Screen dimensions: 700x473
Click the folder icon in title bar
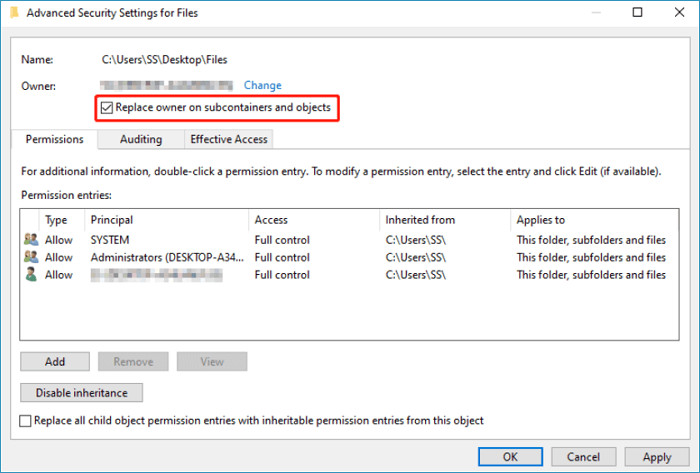tap(12, 12)
